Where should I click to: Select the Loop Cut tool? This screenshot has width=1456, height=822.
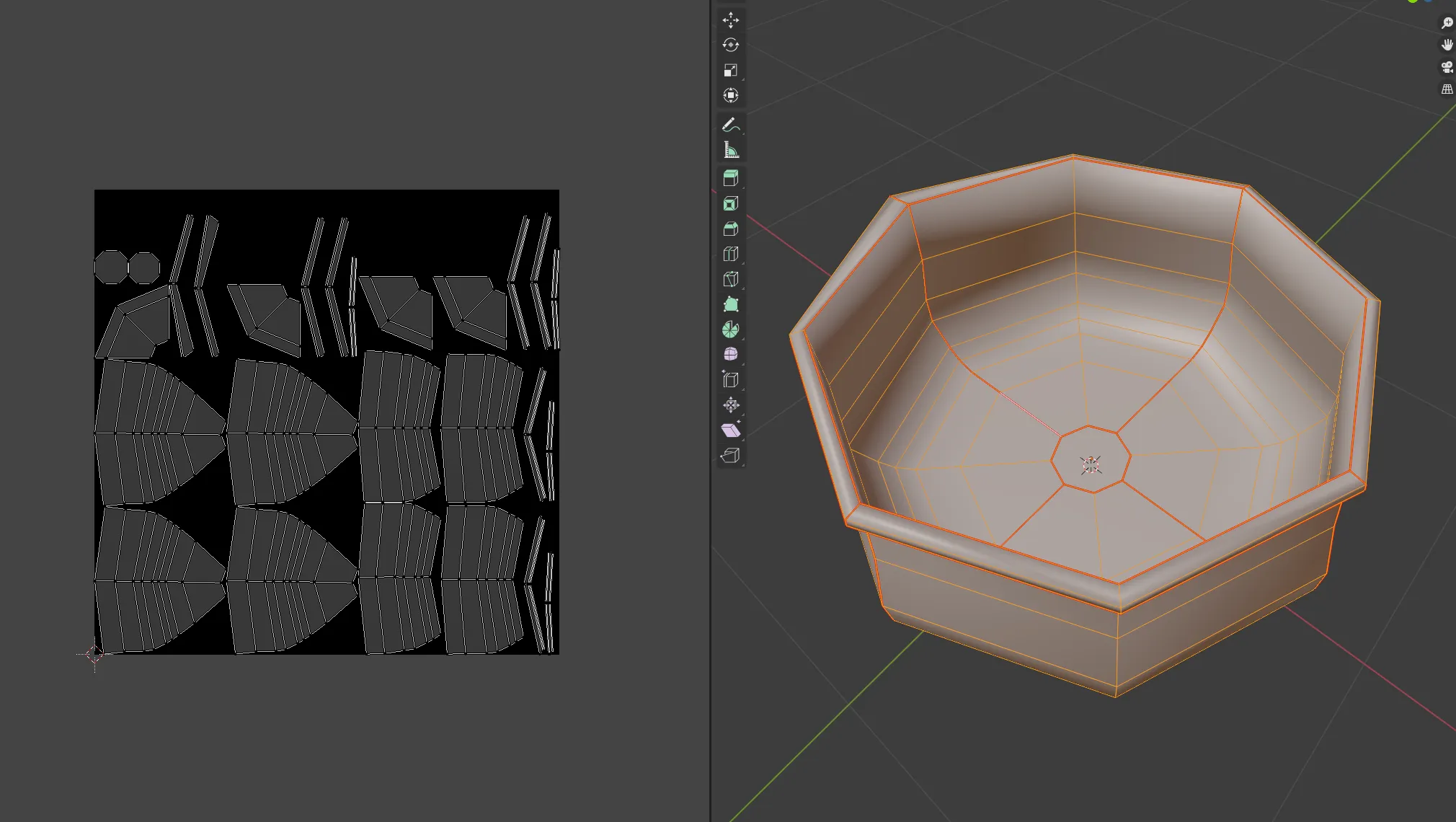tap(730, 254)
